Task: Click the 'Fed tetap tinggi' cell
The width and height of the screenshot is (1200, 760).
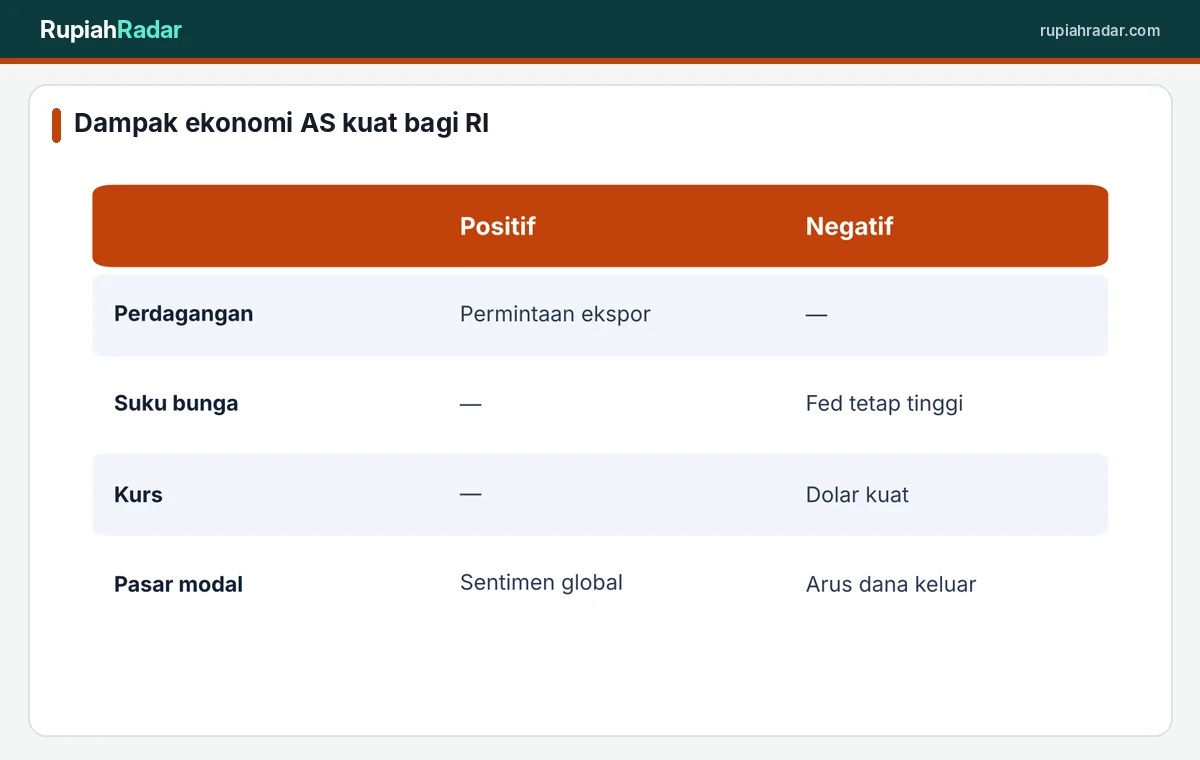Action: click(x=884, y=404)
